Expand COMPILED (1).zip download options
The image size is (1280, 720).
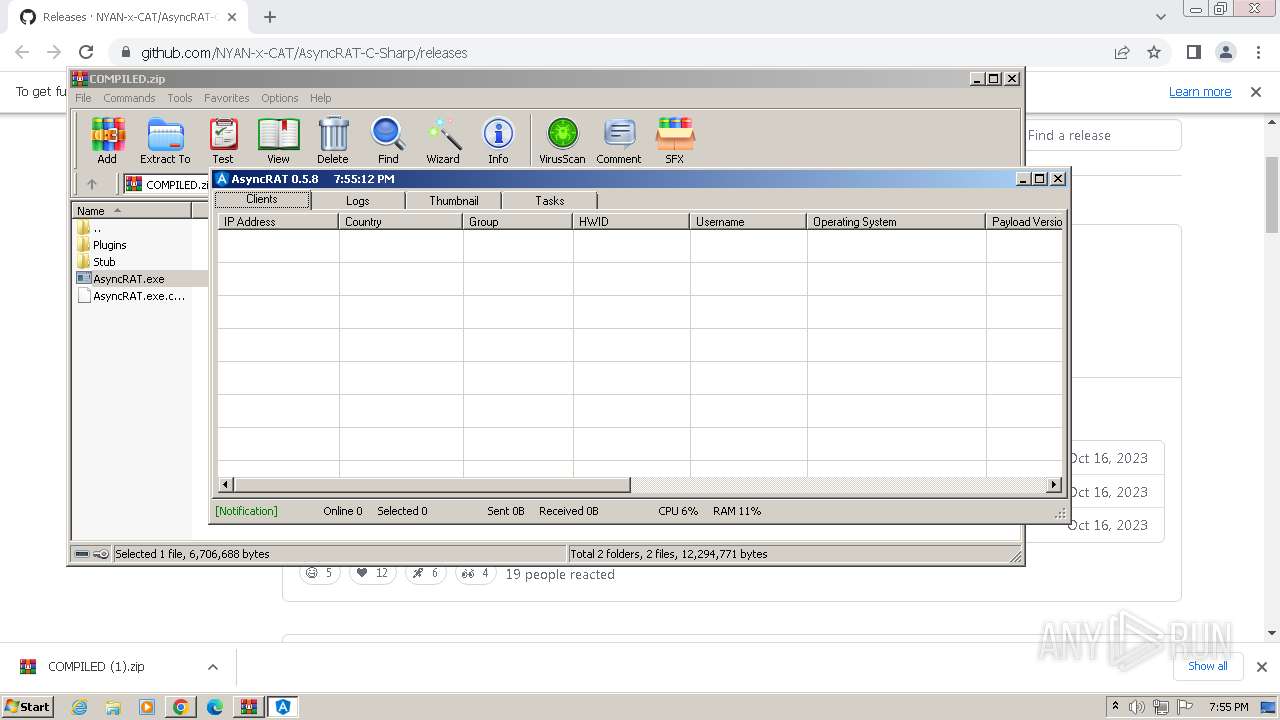point(213,667)
